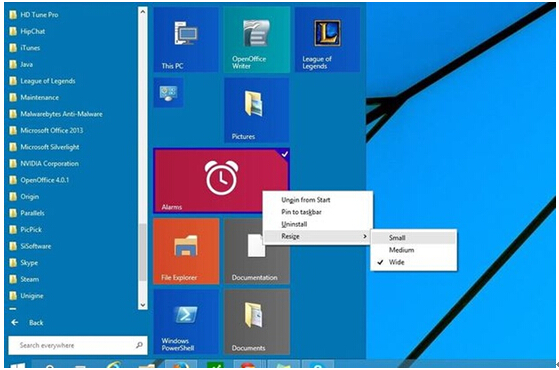The width and height of the screenshot is (559, 370).
Task: Open the Alarms wide tile
Action: click(x=221, y=181)
